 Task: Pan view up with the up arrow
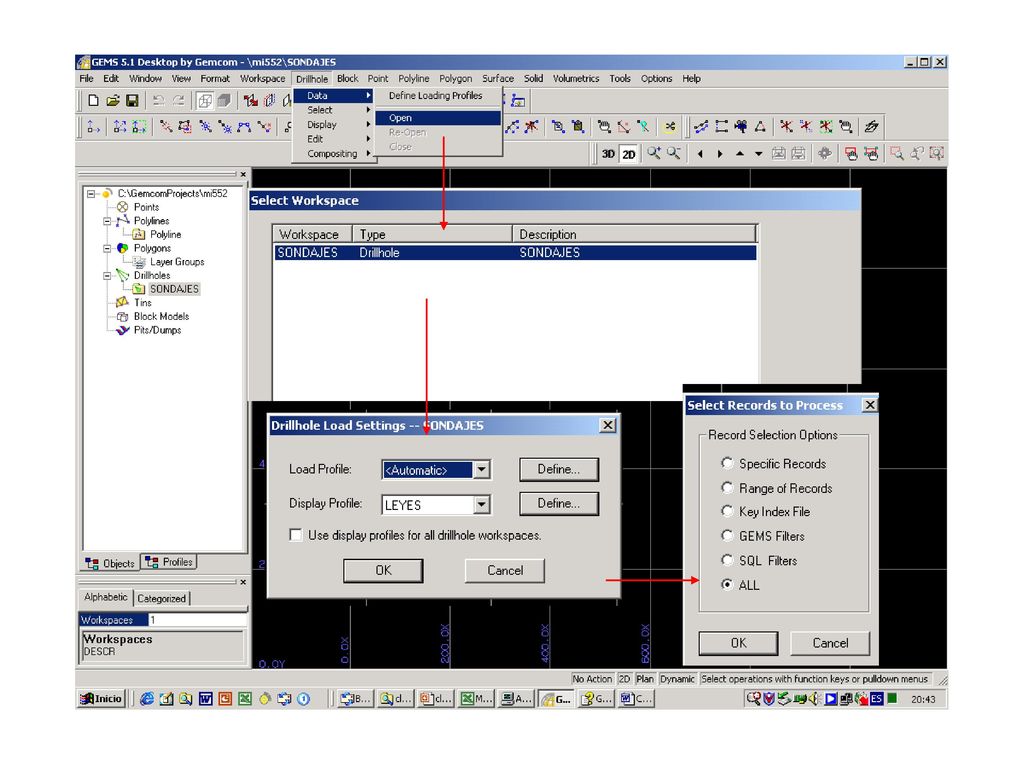pos(739,154)
